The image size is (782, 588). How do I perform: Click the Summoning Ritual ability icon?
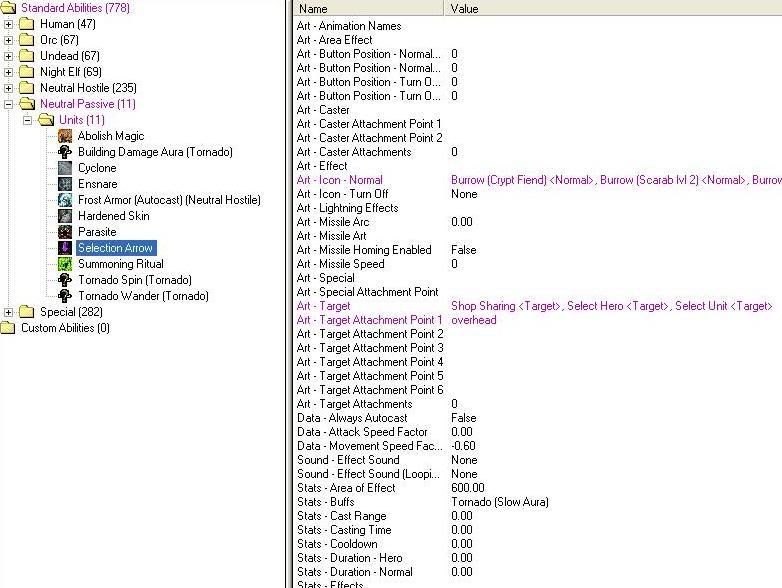click(x=65, y=264)
